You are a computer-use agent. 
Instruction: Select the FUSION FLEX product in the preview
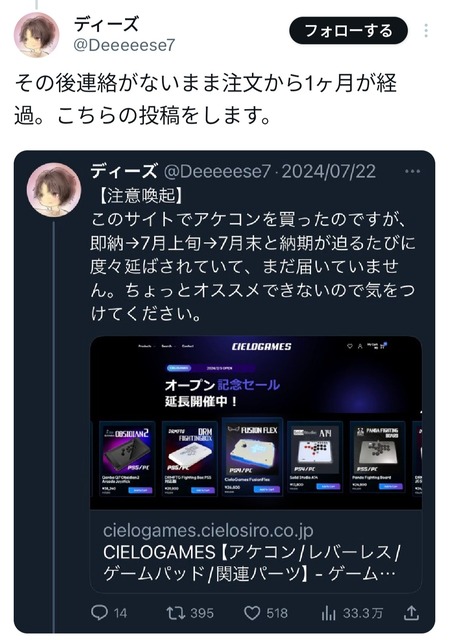coord(253,457)
